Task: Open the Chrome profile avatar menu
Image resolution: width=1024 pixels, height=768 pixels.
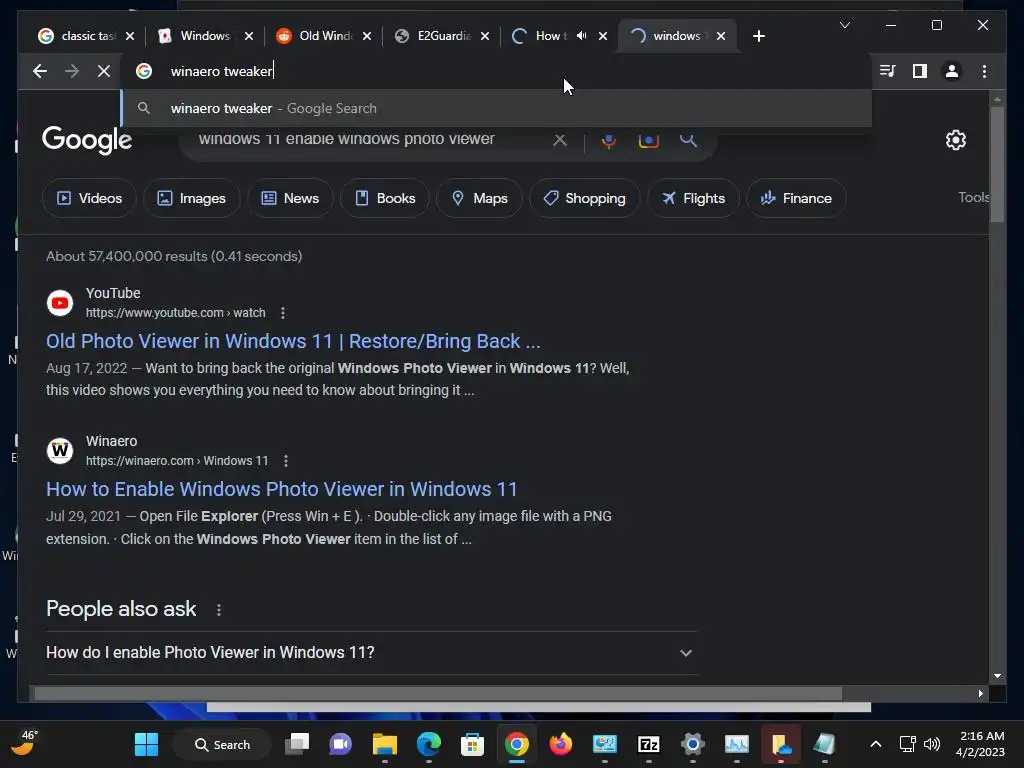Action: point(952,71)
